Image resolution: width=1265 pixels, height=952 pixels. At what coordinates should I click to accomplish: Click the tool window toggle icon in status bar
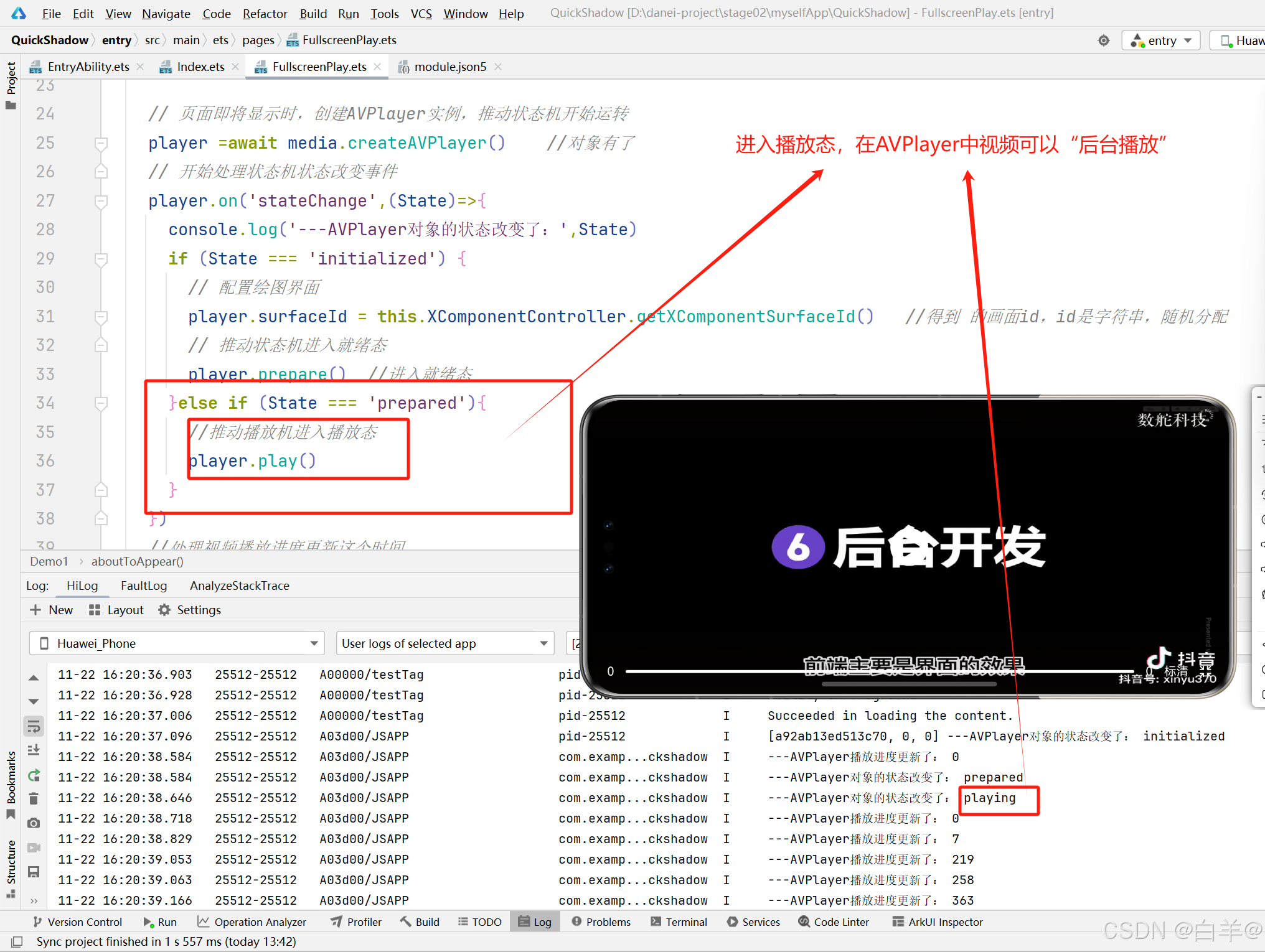click(x=17, y=941)
